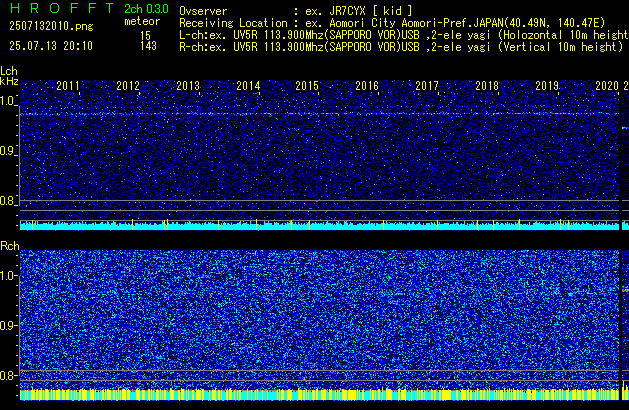
Task: Click the 2017 time marker in Lch
Action: coord(427,86)
